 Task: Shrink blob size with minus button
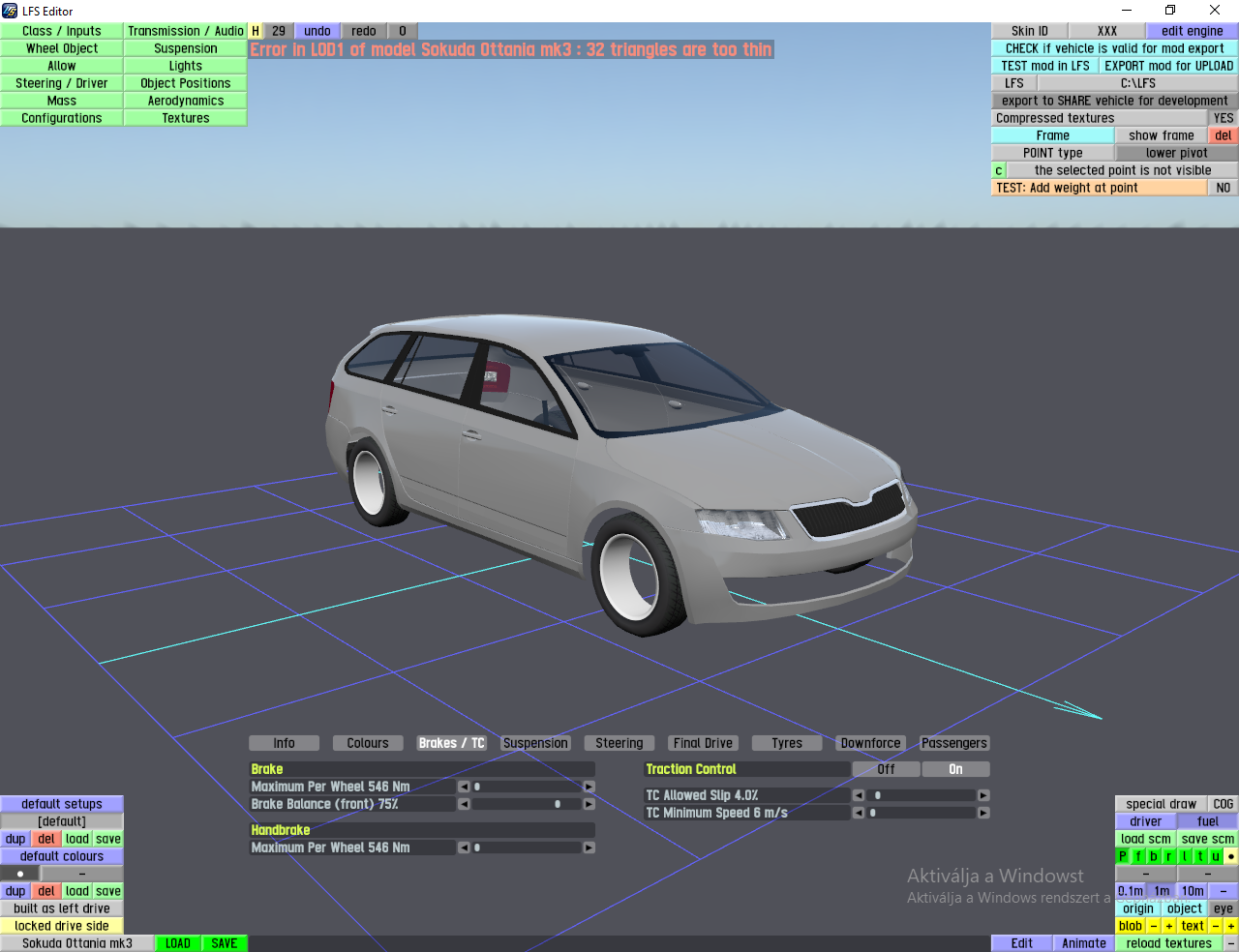tap(1154, 926)
